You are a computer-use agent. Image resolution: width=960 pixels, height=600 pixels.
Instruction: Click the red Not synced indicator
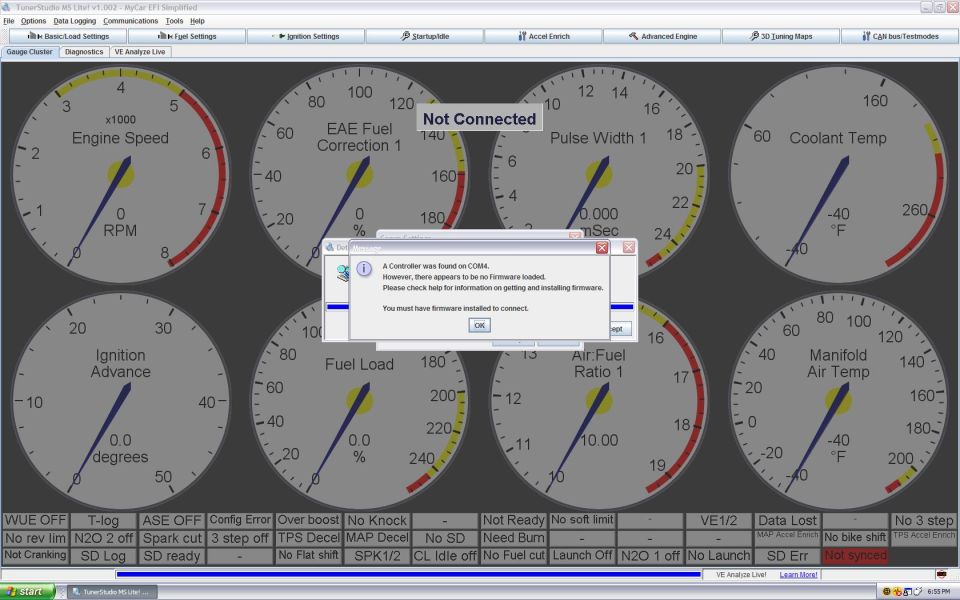[855, 556]
